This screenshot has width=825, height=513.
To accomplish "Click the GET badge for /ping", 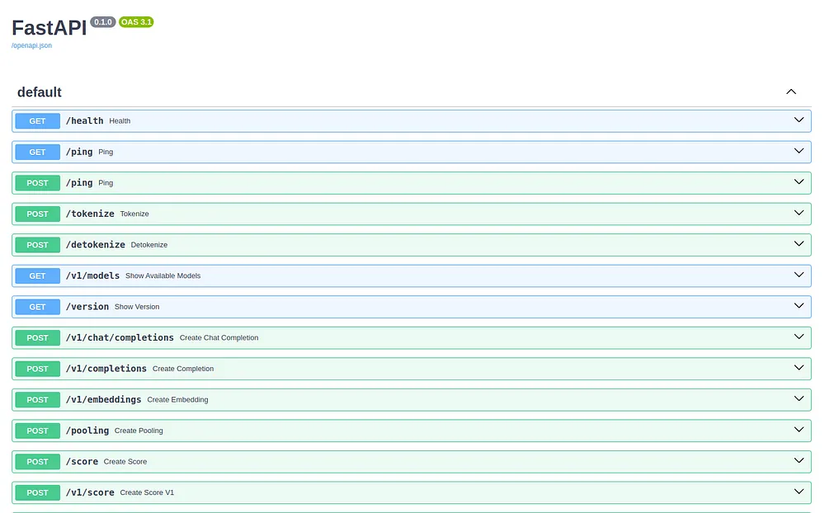I will tap(37, 152).
